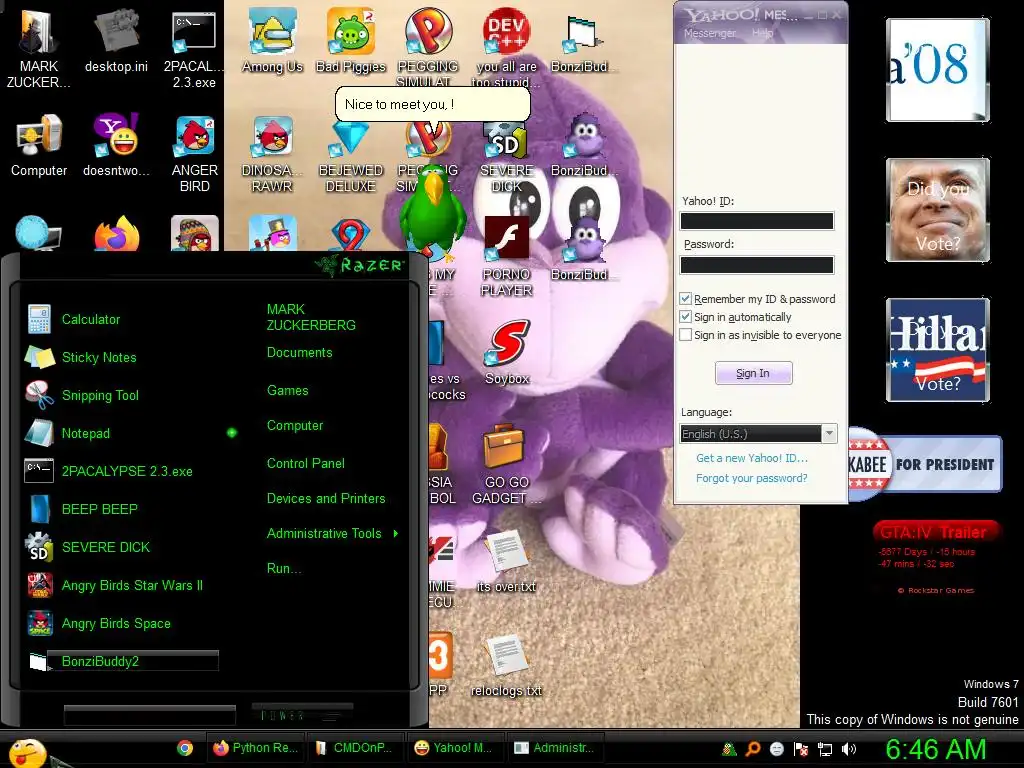Click the BonziBuddy2 Start menu entry
The image size is (1024, 768).
pos(121,661)
